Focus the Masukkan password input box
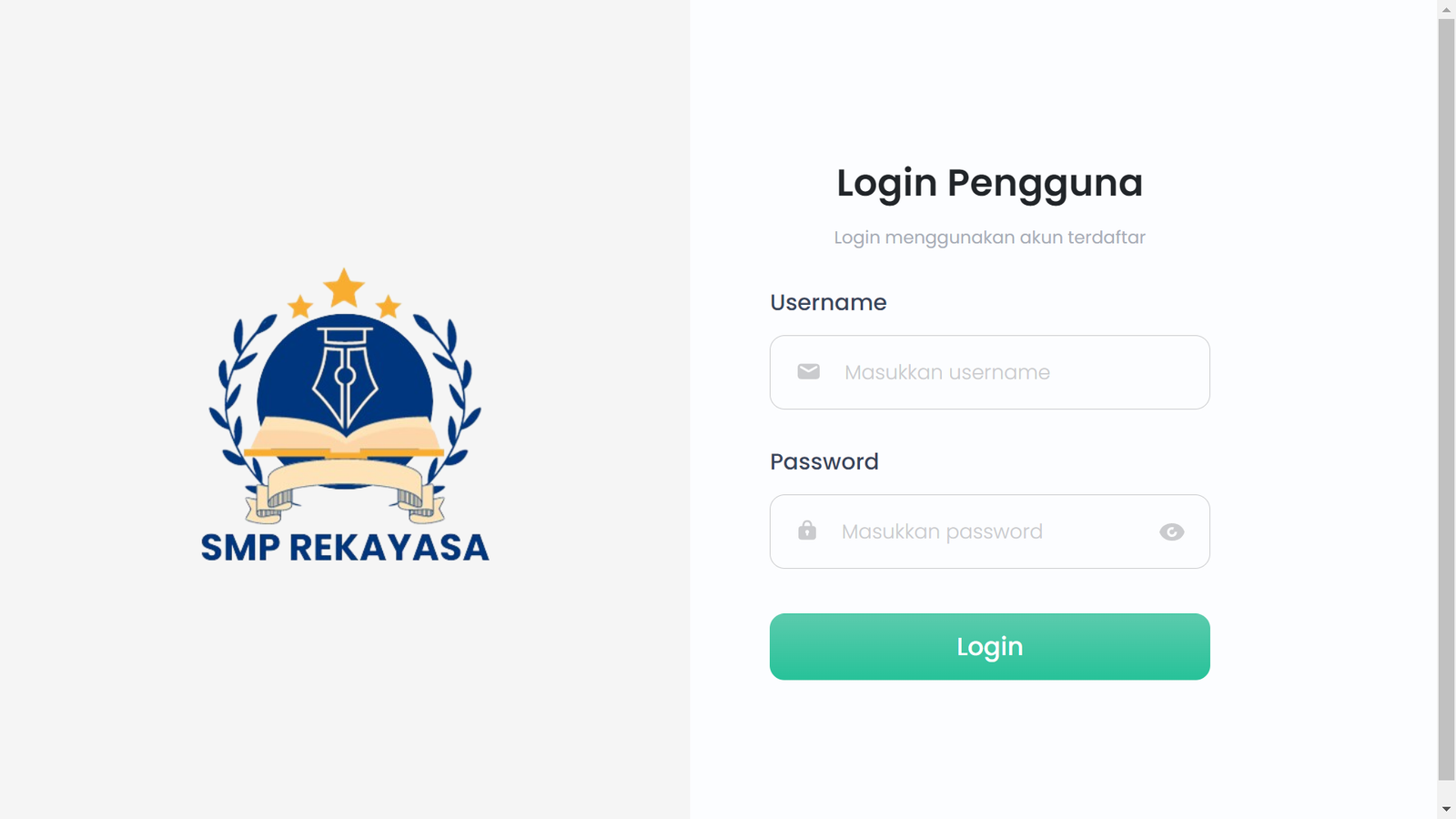This screenshot has height=819, width=1456. click(x=989, y=531)
